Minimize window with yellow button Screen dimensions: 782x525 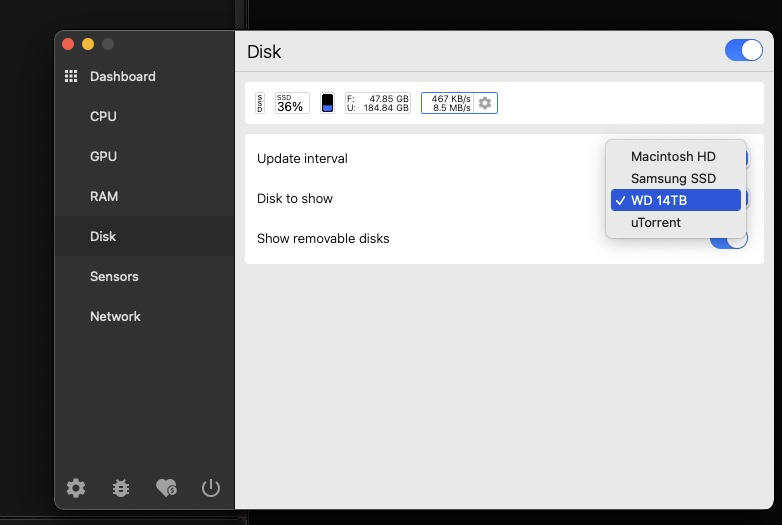pos(88,44)
